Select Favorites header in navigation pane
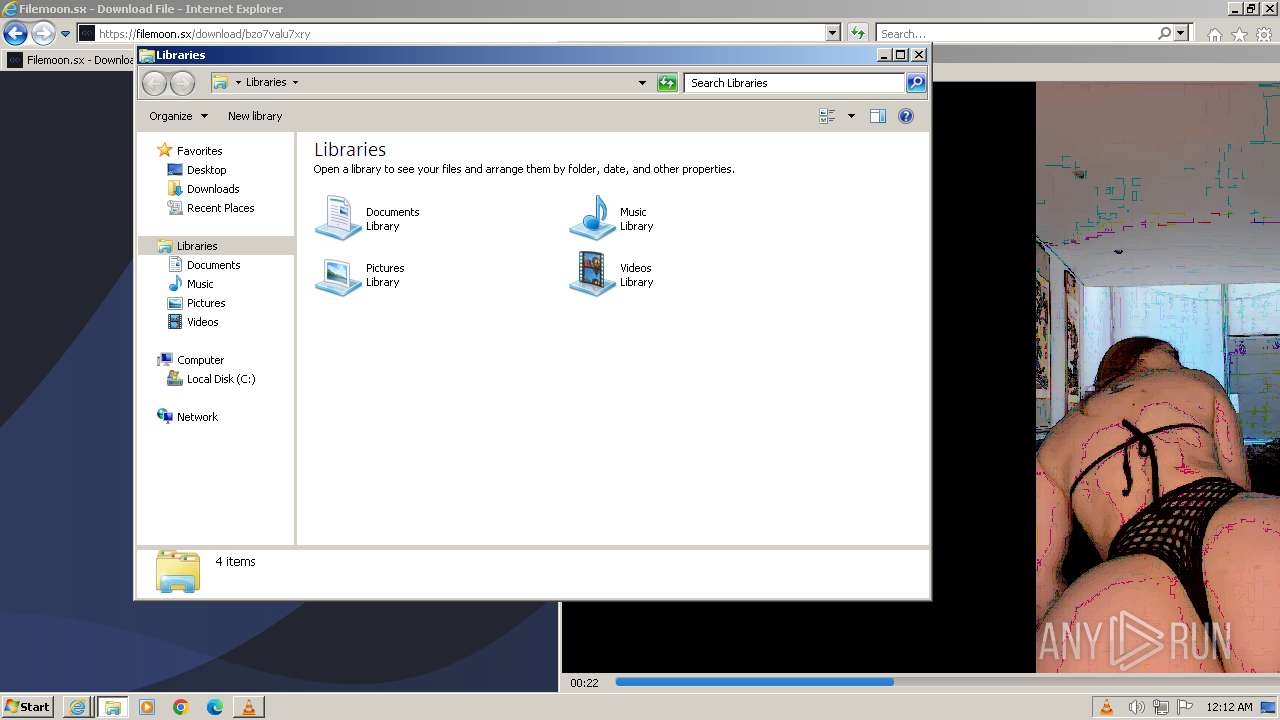This screenshot has width=1280, height=720. pos(199,151)
